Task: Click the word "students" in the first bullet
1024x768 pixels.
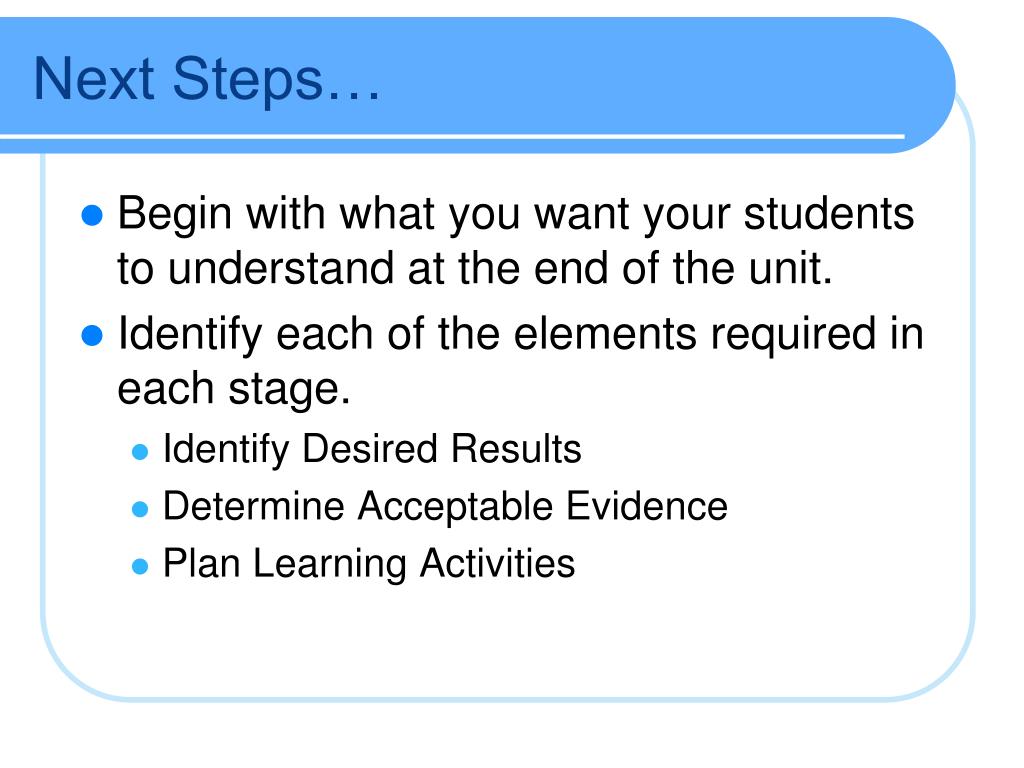Action: (x=829, y=214)
